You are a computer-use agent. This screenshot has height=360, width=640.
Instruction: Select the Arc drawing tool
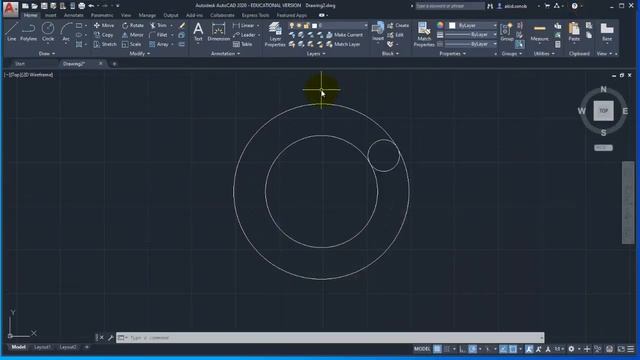coord(66,32)
